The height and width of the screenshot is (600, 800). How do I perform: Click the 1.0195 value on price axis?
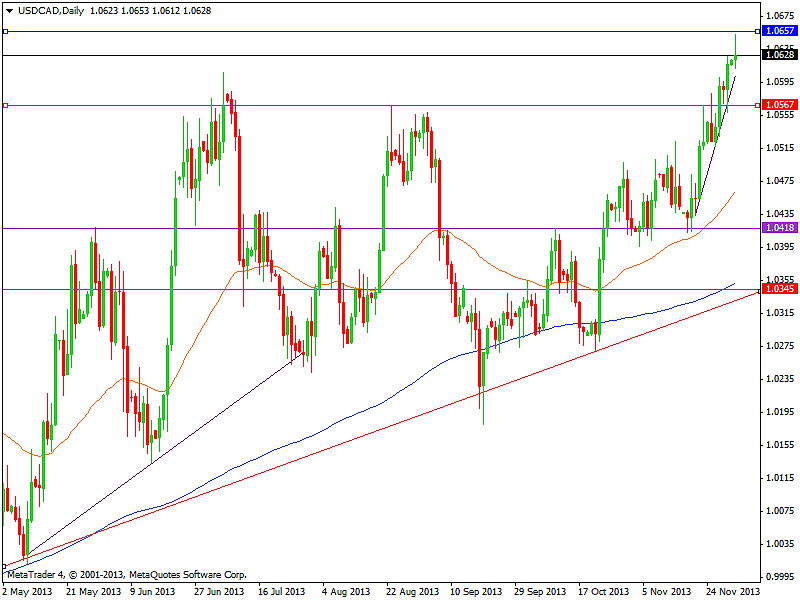[x=780, y=412]
